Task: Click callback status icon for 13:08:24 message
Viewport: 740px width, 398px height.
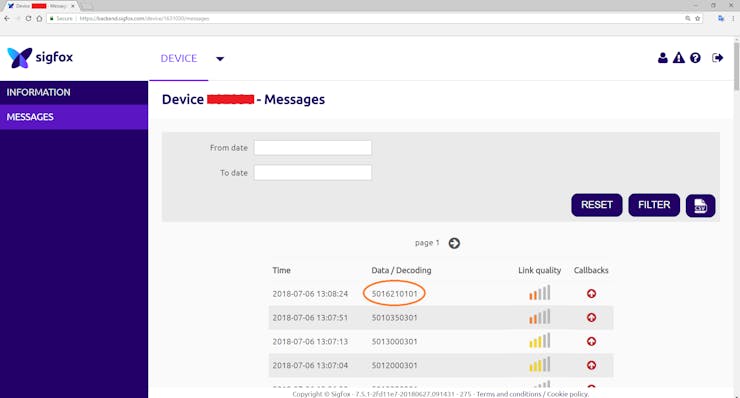Action: click(591, 294)
